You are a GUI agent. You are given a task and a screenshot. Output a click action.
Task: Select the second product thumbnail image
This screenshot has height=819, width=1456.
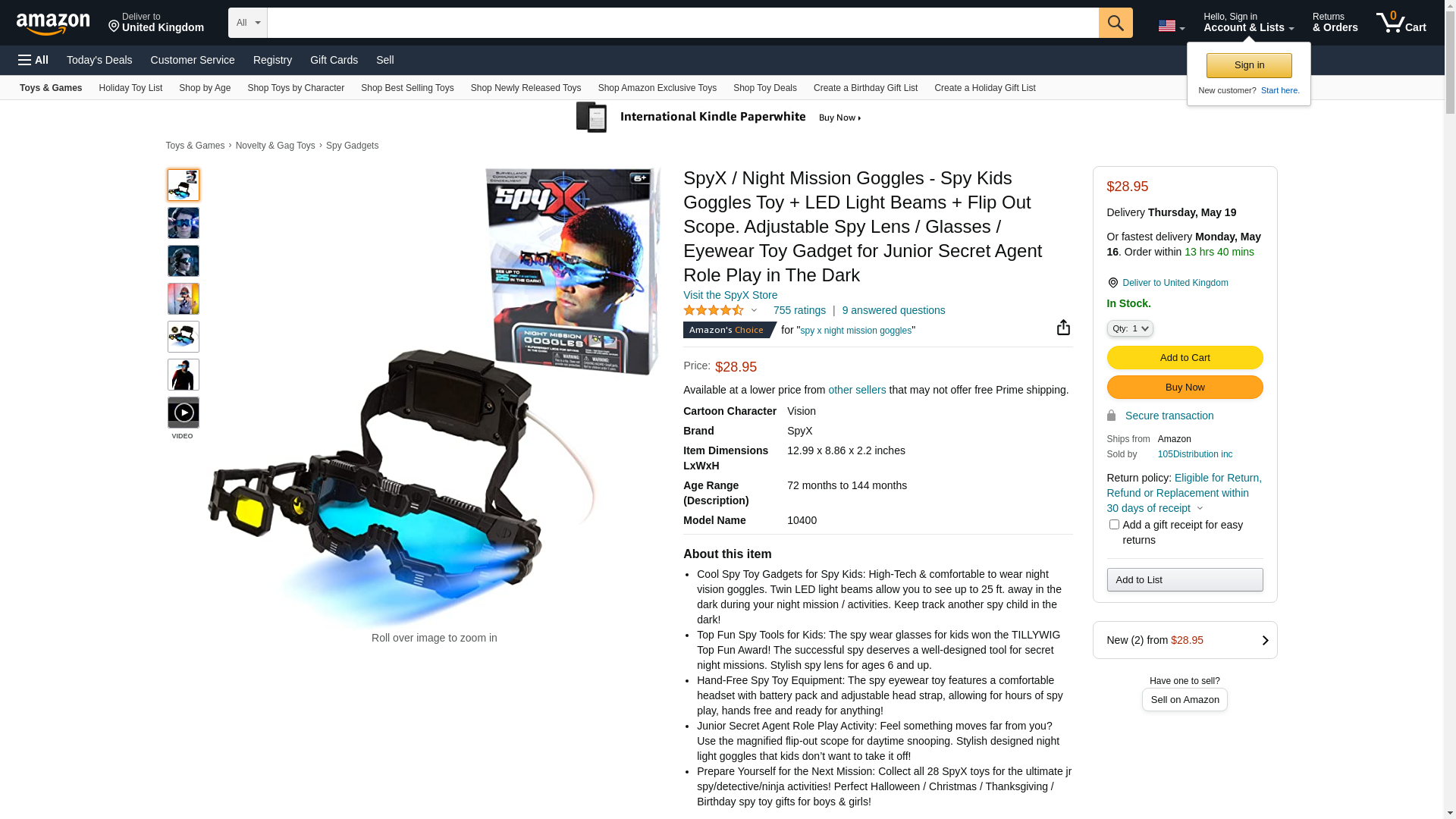[x=184, y=223]
